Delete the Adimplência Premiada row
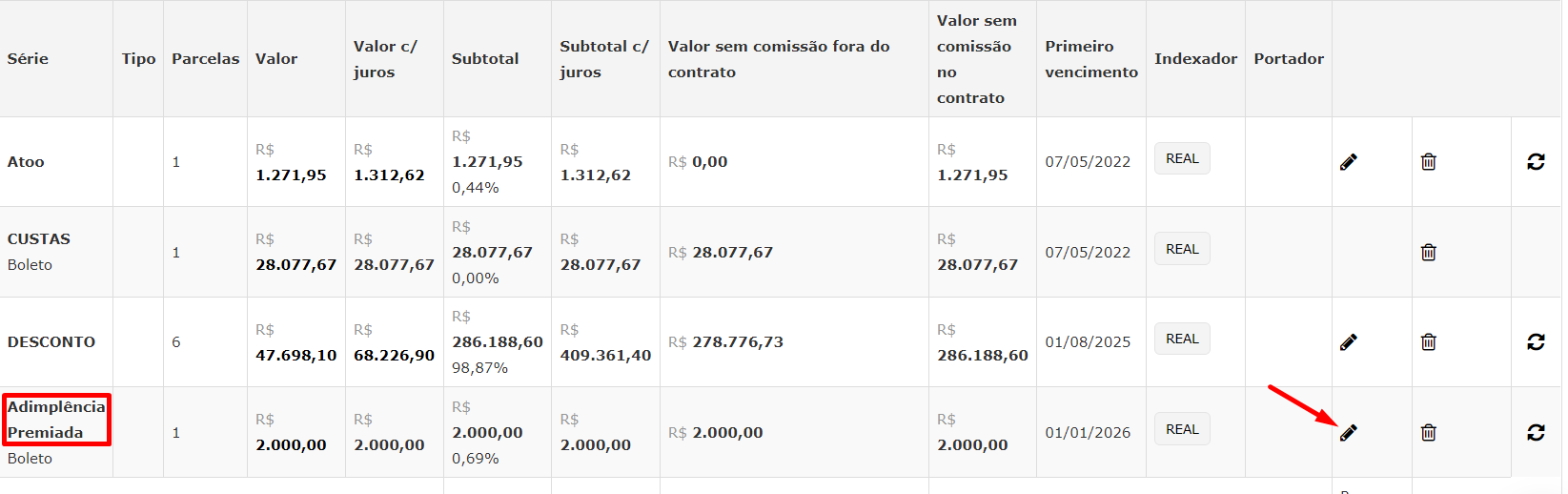 (x=1428, y=433)
